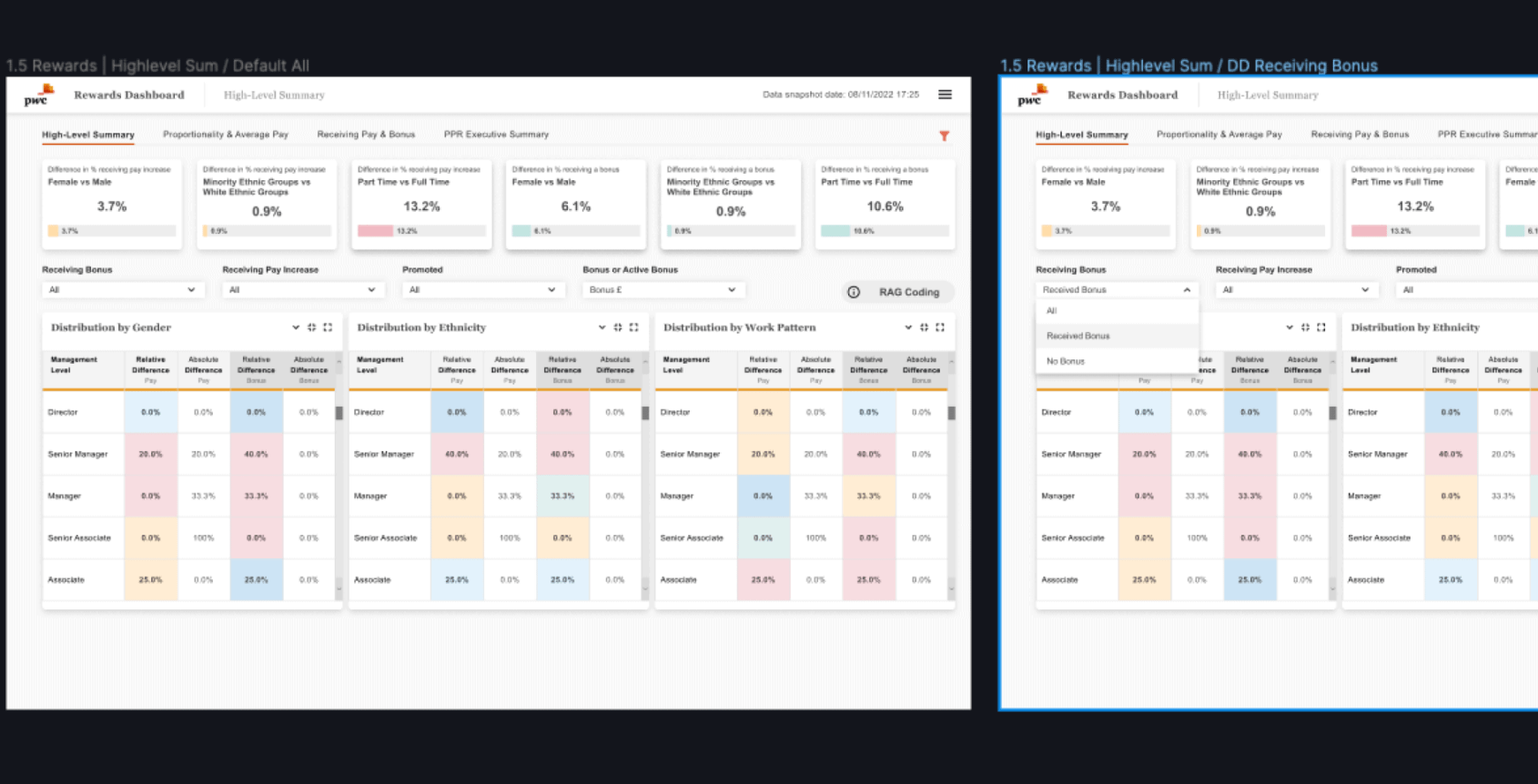Expand the Distribution by Work Pattern chevron
The width and height of the screenshot is (1538, 784).
908,327
